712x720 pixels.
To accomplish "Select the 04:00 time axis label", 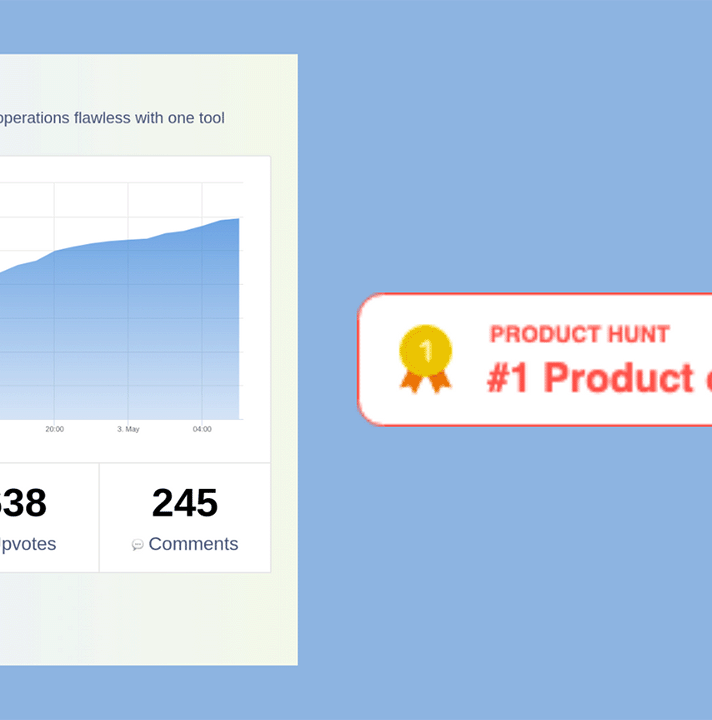I will [202, 429].
